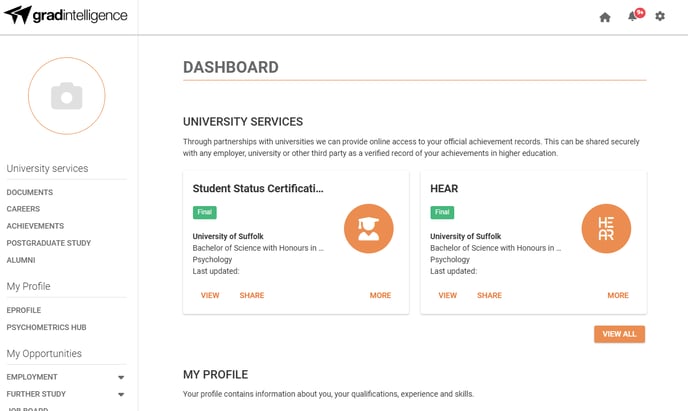Click the orange HEAR circle icon
Screen dimensions: 688x411
coord(606,229)
